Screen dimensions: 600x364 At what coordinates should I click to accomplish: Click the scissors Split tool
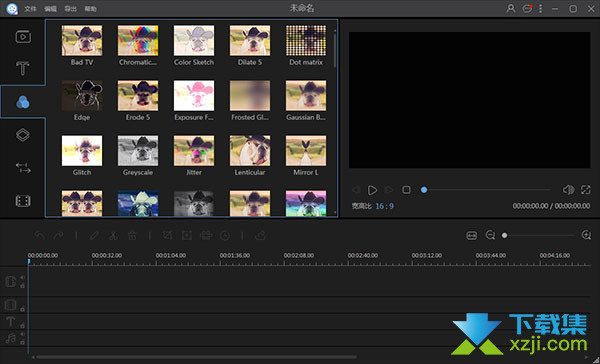point(113,235)
